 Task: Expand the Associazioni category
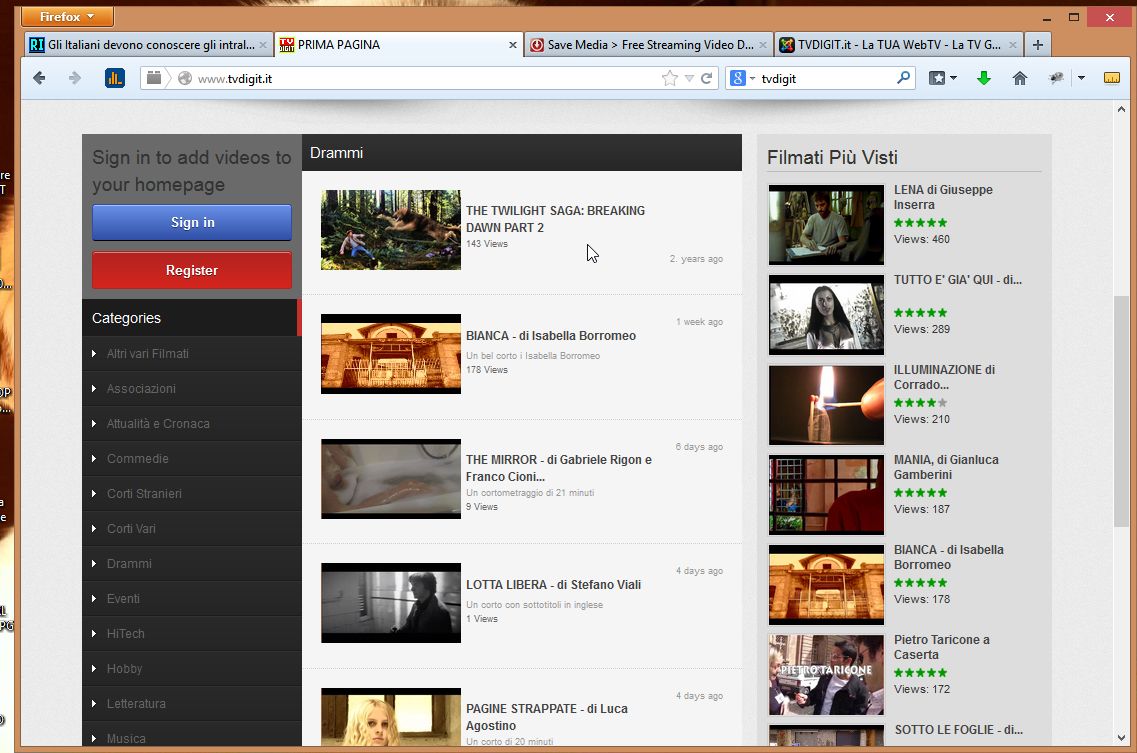(191, 388)
